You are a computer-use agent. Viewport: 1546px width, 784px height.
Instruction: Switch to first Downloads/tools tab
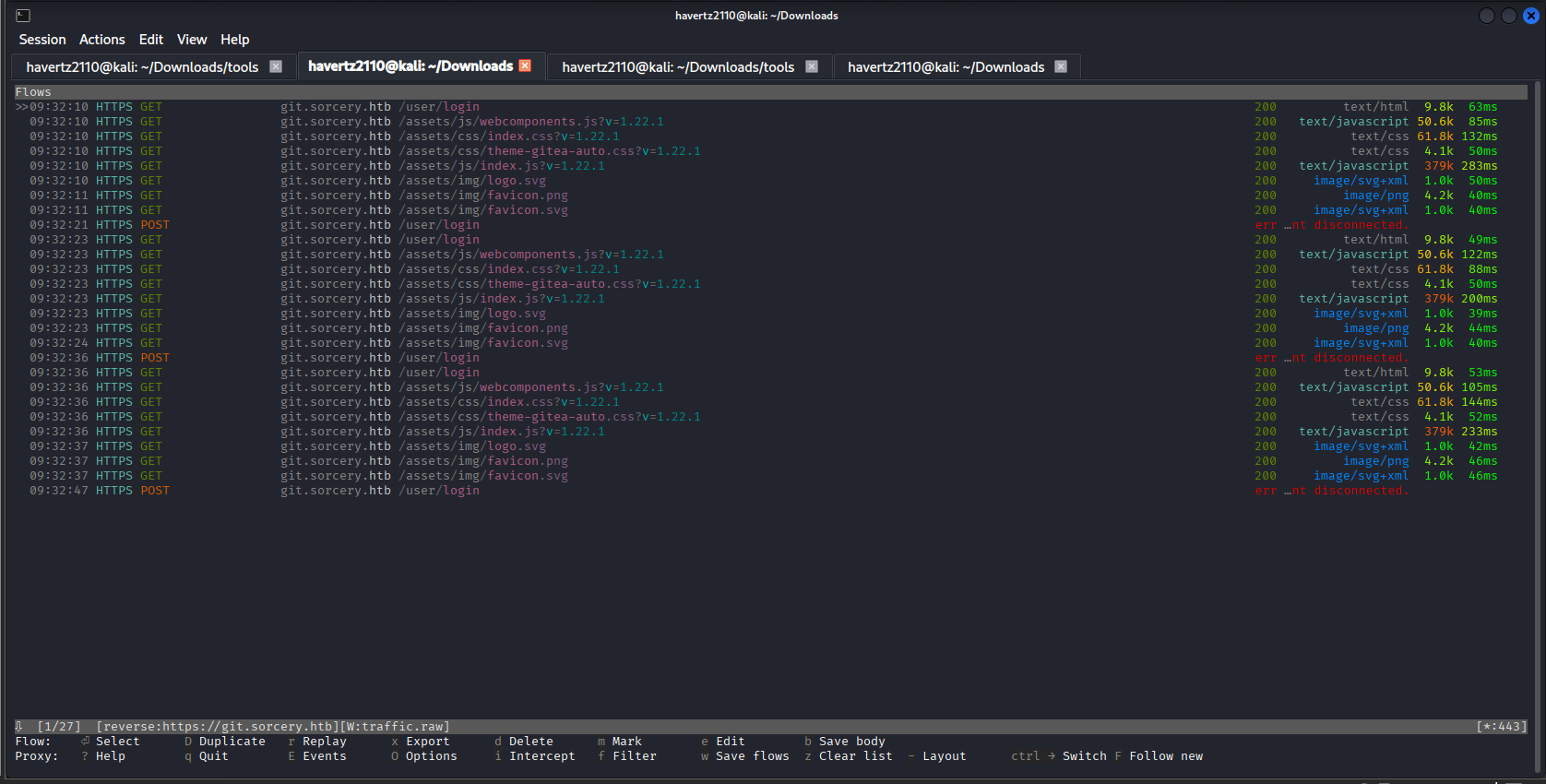point(142,67)
